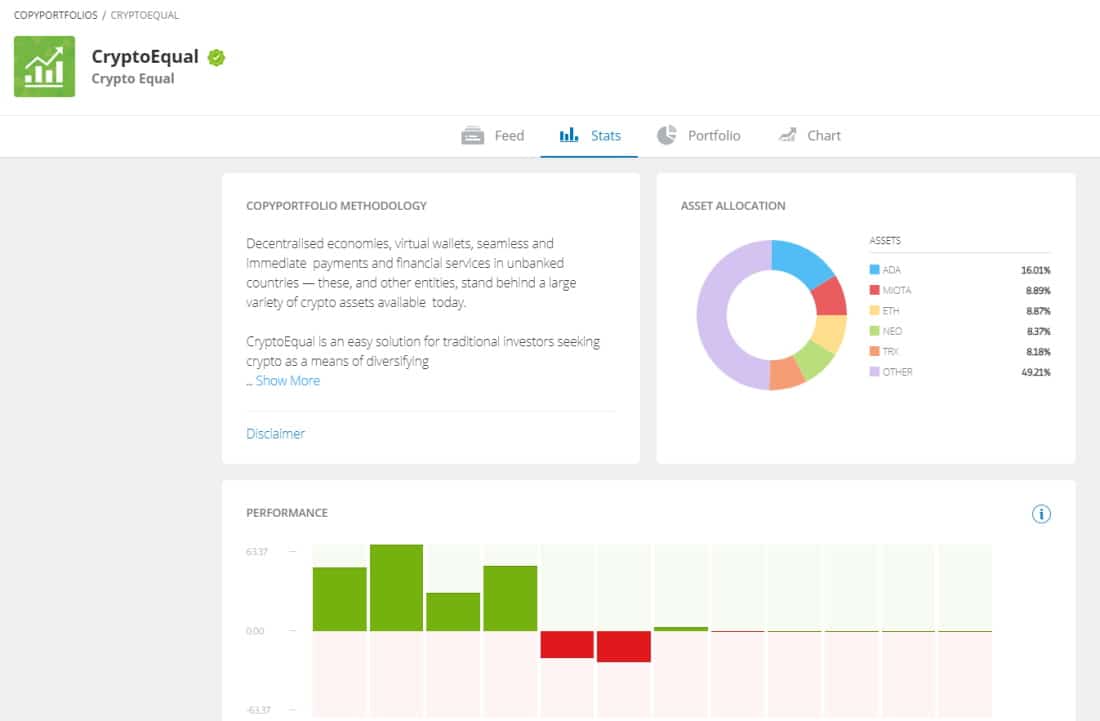The height and width of the screenshot is (721, 1100).
Task: Click the Crypto Equal subtitle
Action: click(133, 79)
